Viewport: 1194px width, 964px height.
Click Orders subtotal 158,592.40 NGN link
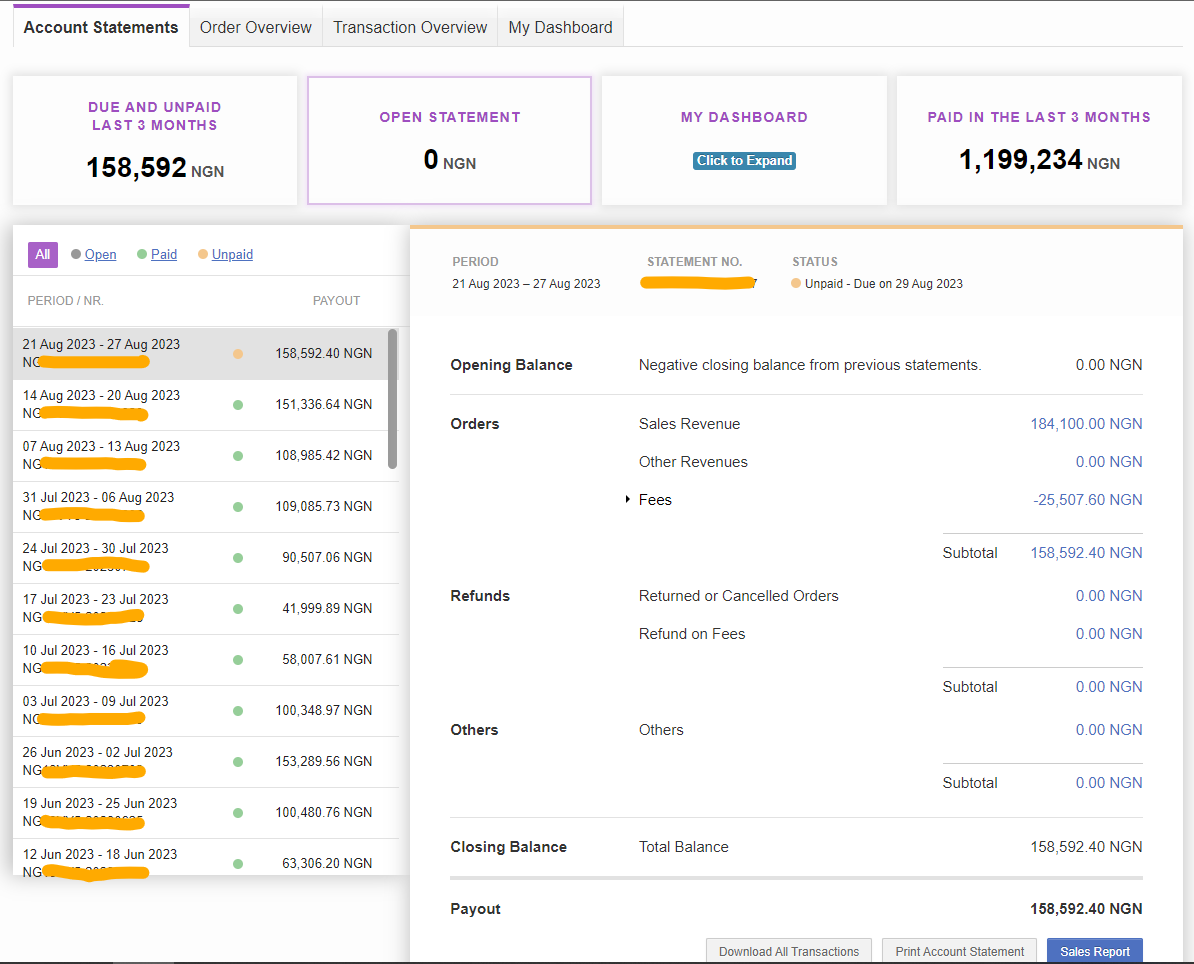point(1086,553)
